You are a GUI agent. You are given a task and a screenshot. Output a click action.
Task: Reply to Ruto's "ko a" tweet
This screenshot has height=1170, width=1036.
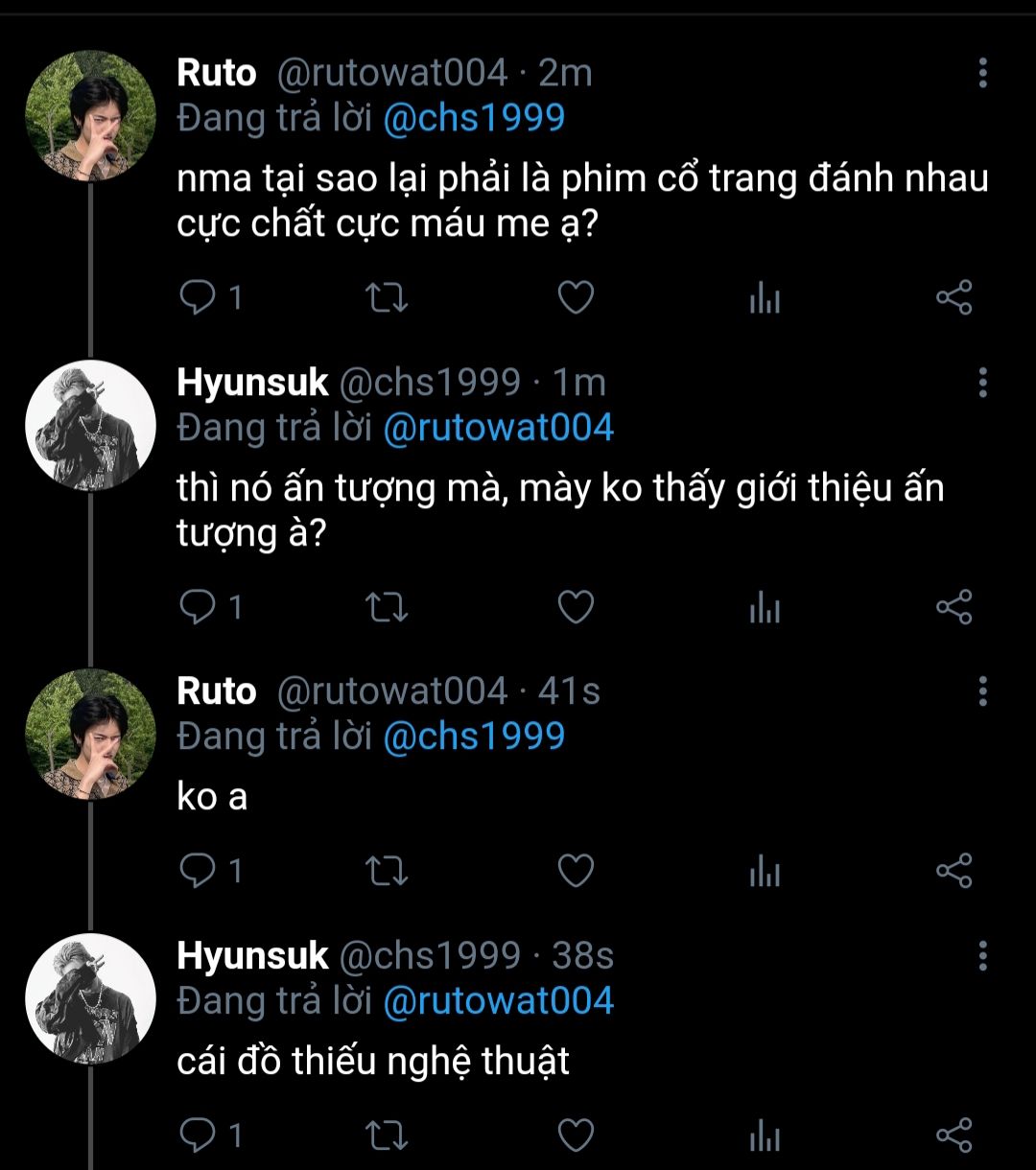pos(199,871)
